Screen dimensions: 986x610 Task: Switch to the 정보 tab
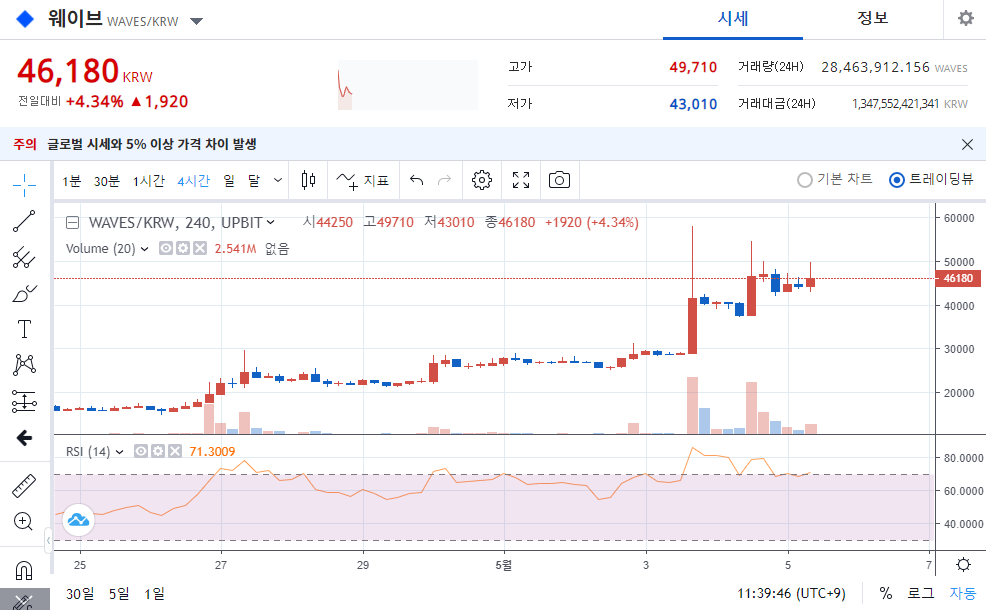pos(872,19)
